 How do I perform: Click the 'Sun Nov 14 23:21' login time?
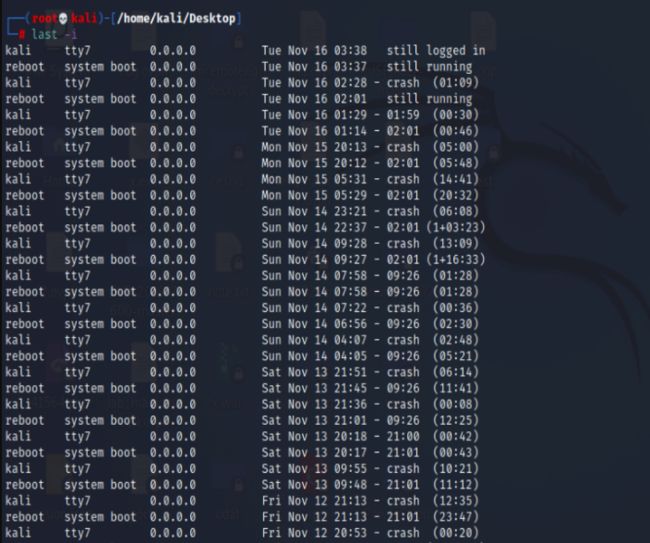[x=314, y=212]
